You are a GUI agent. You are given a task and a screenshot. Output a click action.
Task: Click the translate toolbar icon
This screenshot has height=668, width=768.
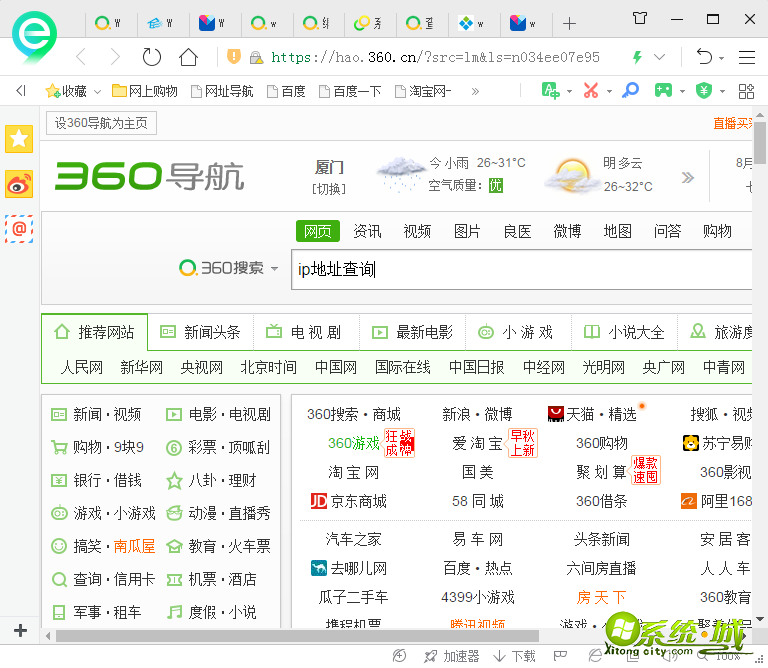tap(551, 91)
